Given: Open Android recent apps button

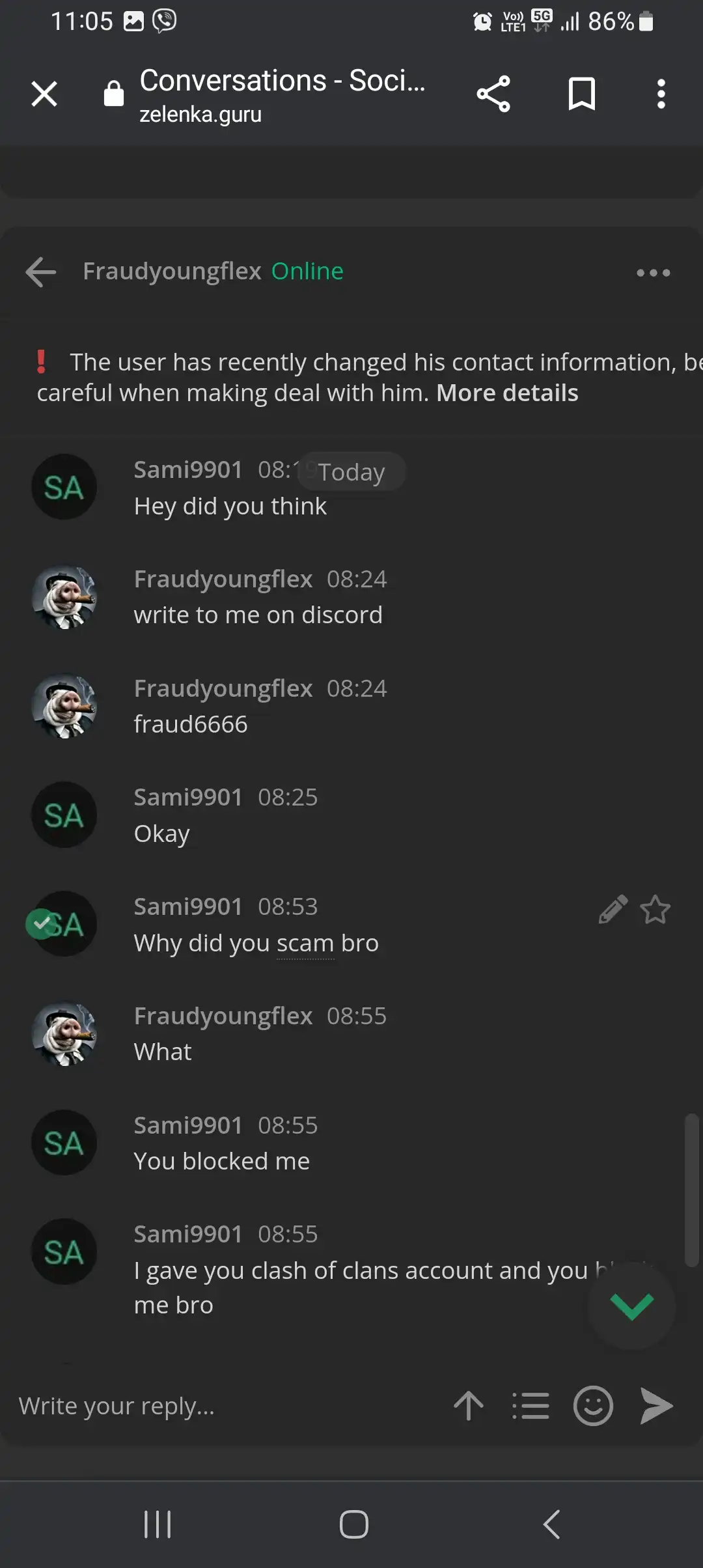Looking at the screenshot, I should pyautogui.click(x=158, y=1524).
